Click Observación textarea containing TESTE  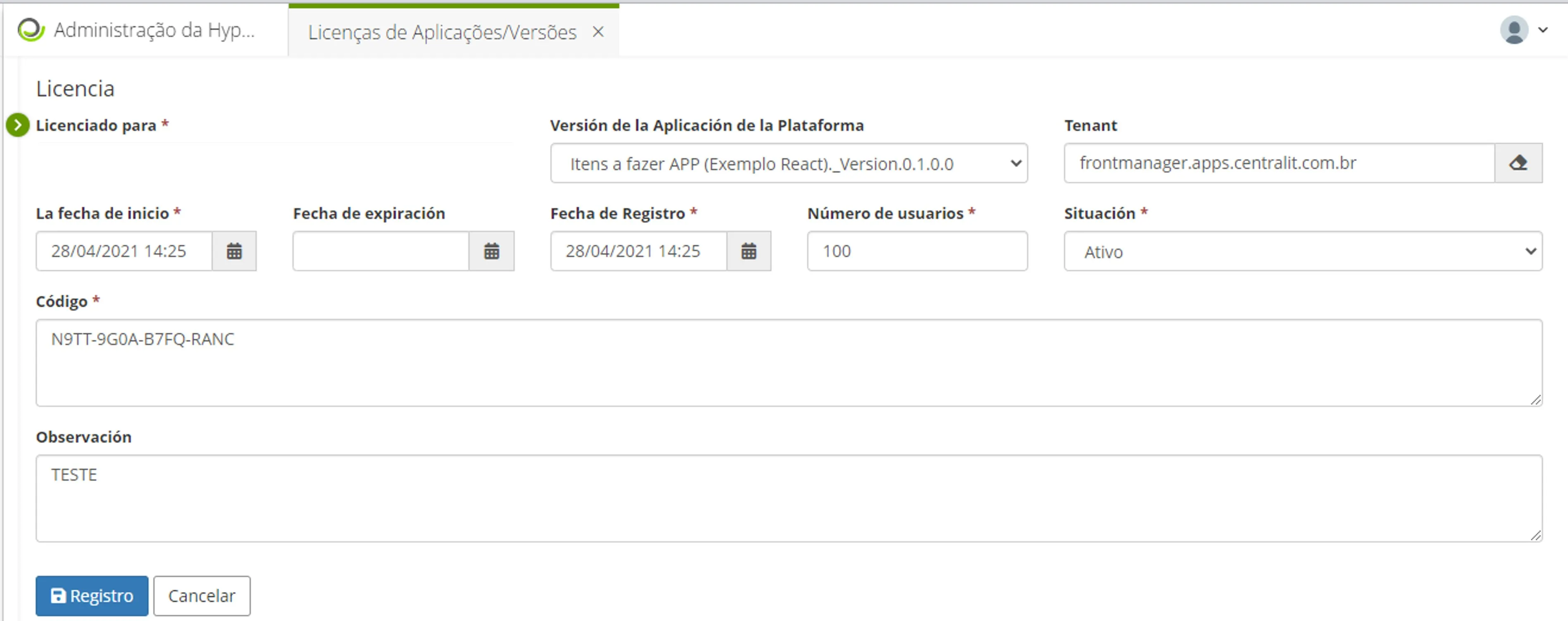pyautogui.click(x=789, y=498)
